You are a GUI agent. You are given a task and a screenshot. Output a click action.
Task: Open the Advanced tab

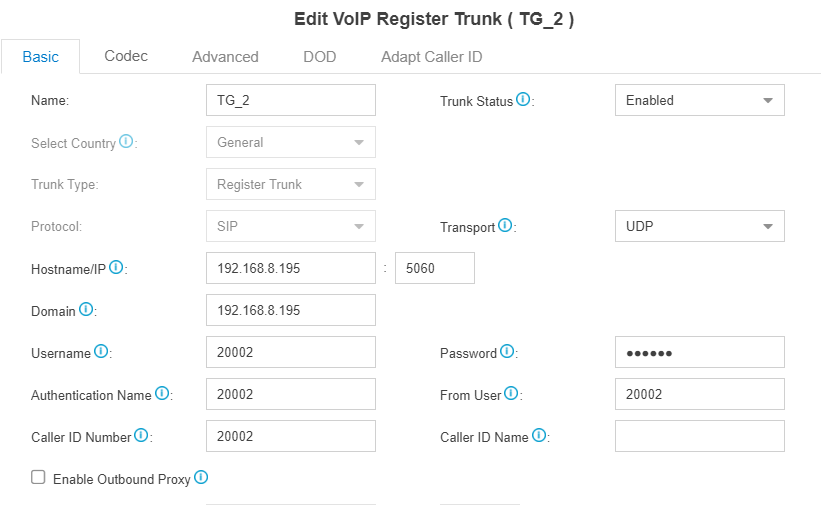(x=225, y=57)
